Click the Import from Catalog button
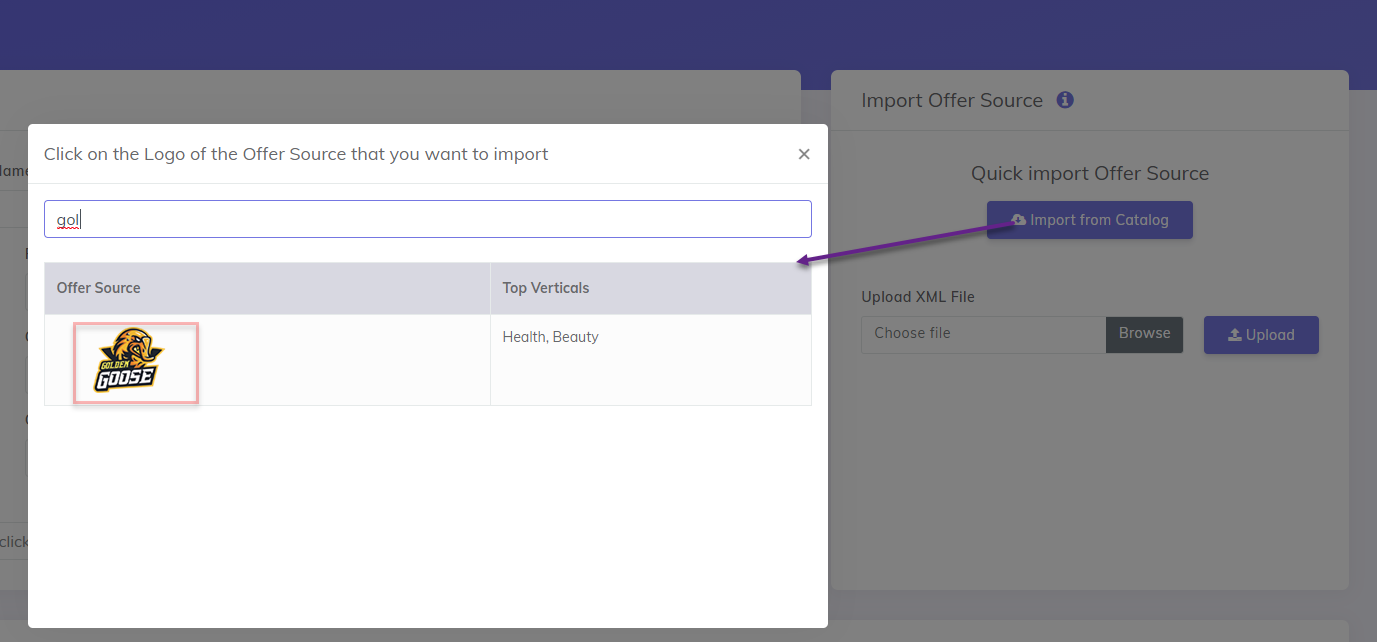The image size is (1377, 642). (1090, 220)
